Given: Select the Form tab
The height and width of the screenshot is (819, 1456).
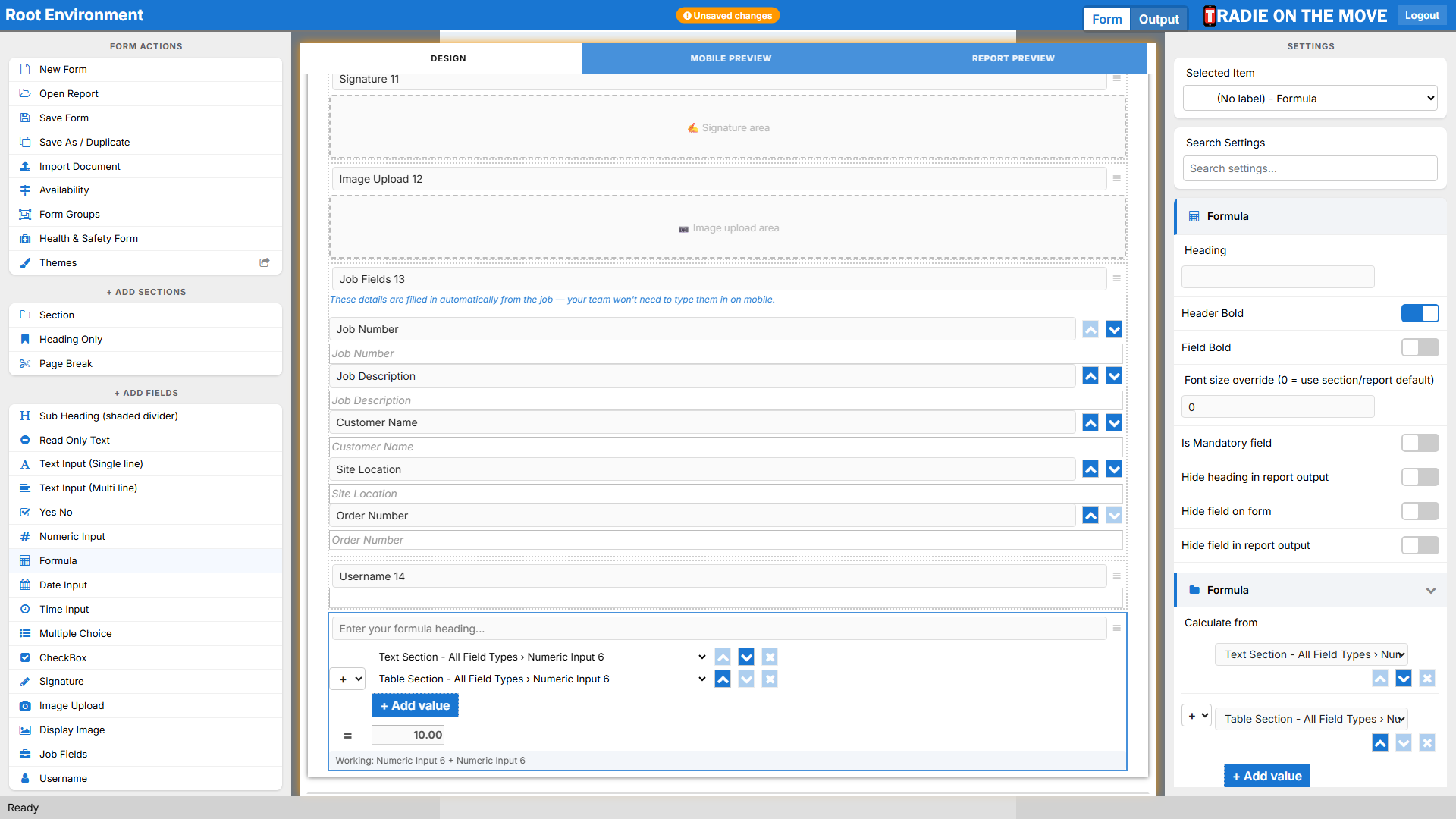Looking at the screenshot, I should (1106, 19).
